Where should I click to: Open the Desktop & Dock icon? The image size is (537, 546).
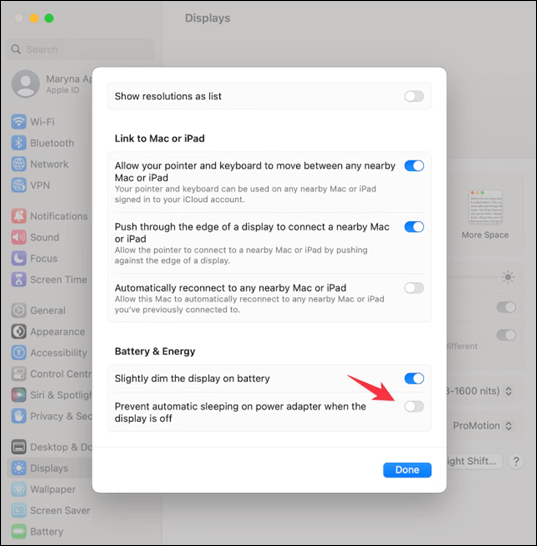(x=18, y=447)
